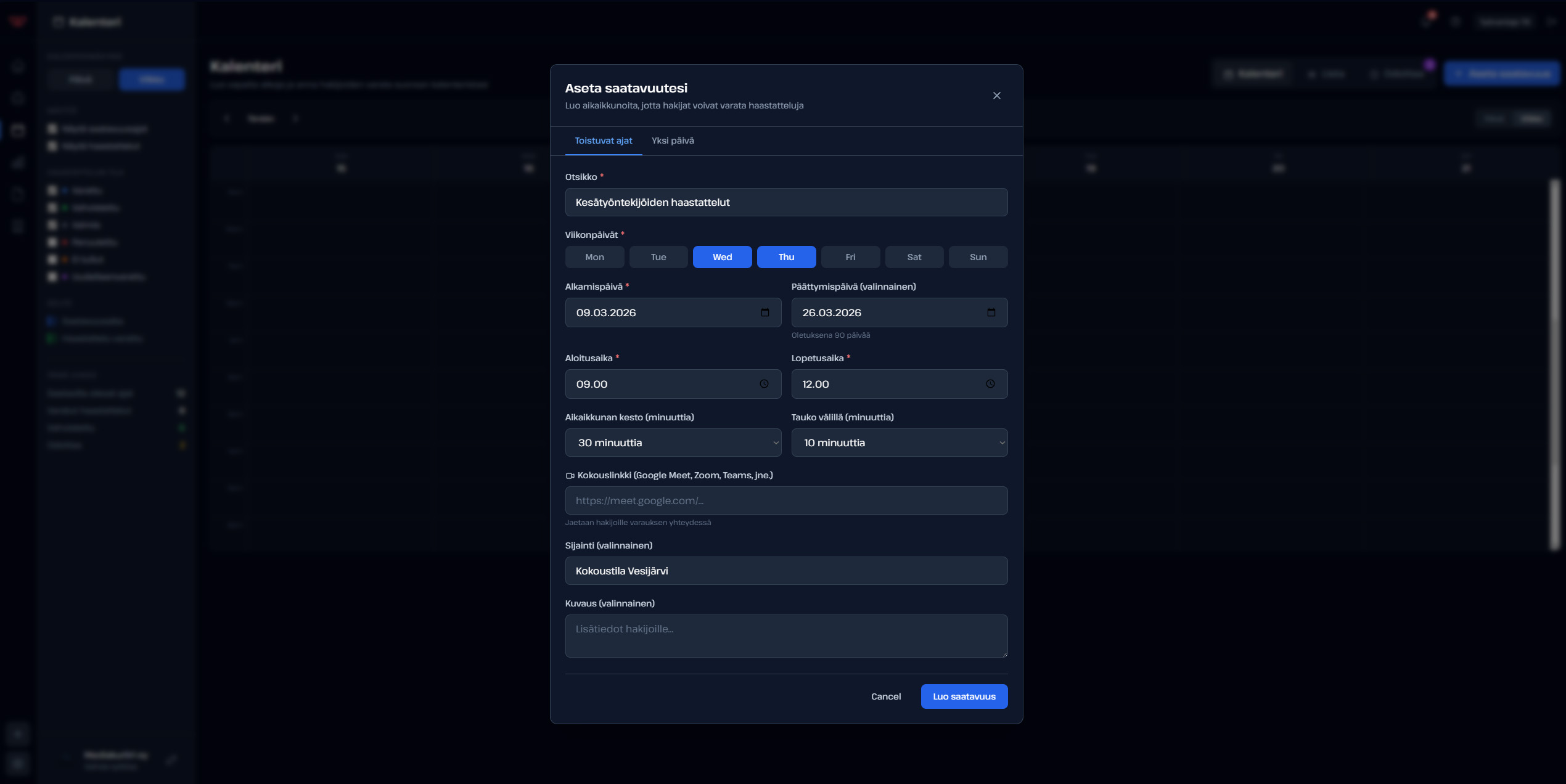Screen dimensions: 1566x784
Task: Click the Cancel button
Action: (885, 696)
